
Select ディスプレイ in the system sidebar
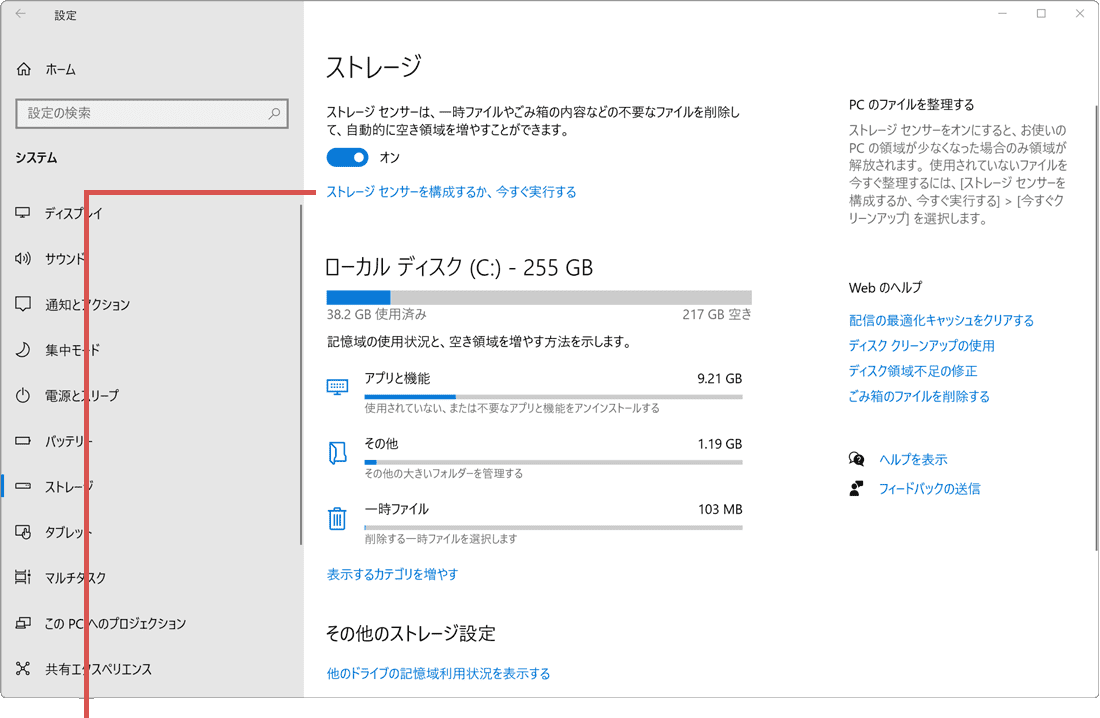24,212
